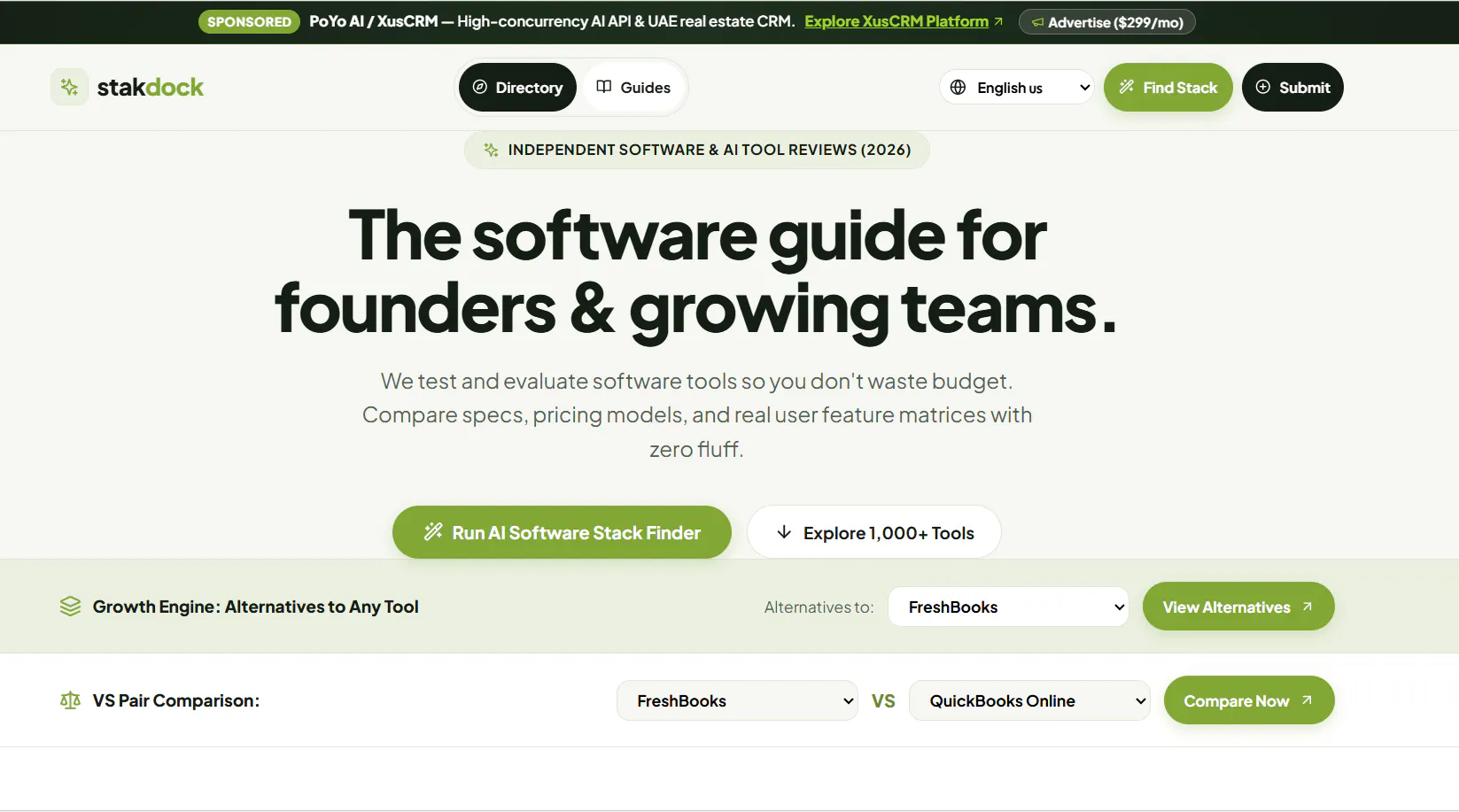Click the sparkle icon in the reviews badge
This screenshot has width=1459, height=812.
click(491, 150)
